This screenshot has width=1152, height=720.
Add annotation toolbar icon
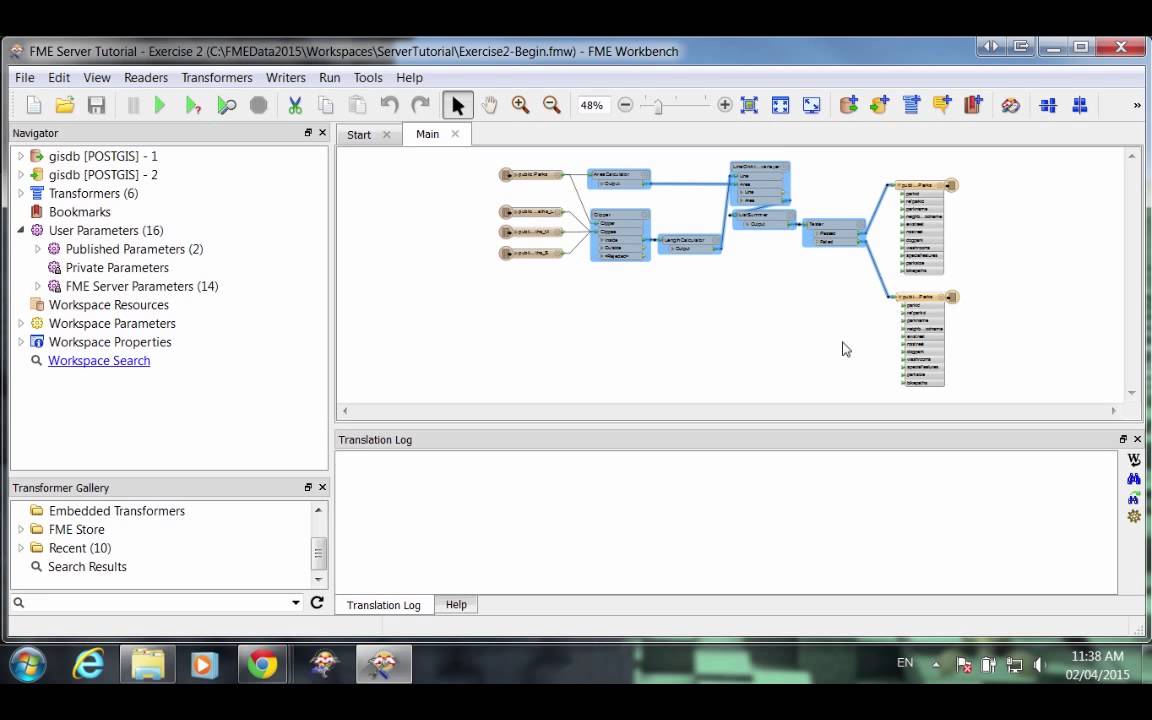tap(942, 105)
